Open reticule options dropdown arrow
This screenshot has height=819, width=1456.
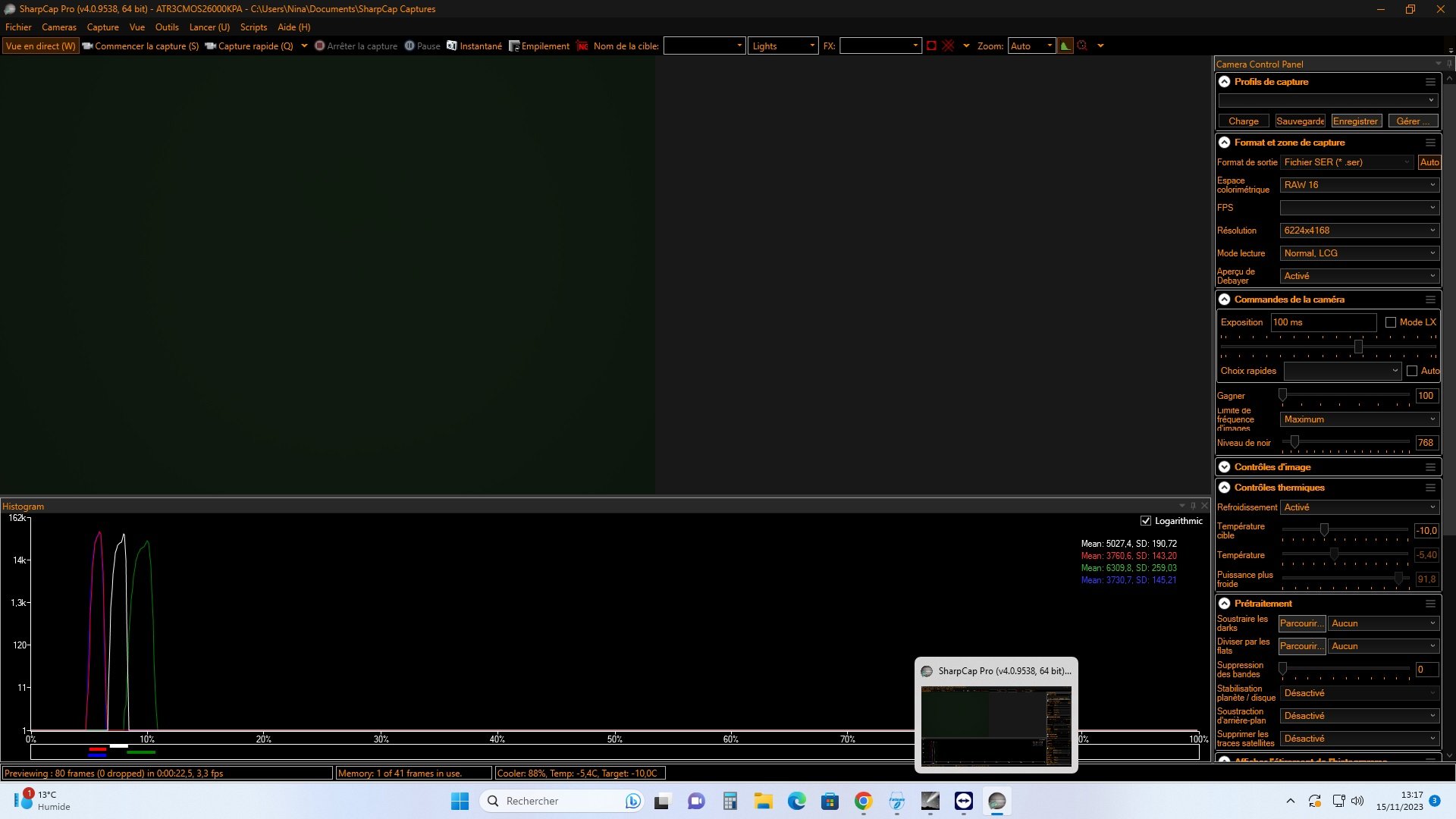(x=966, y=46)
